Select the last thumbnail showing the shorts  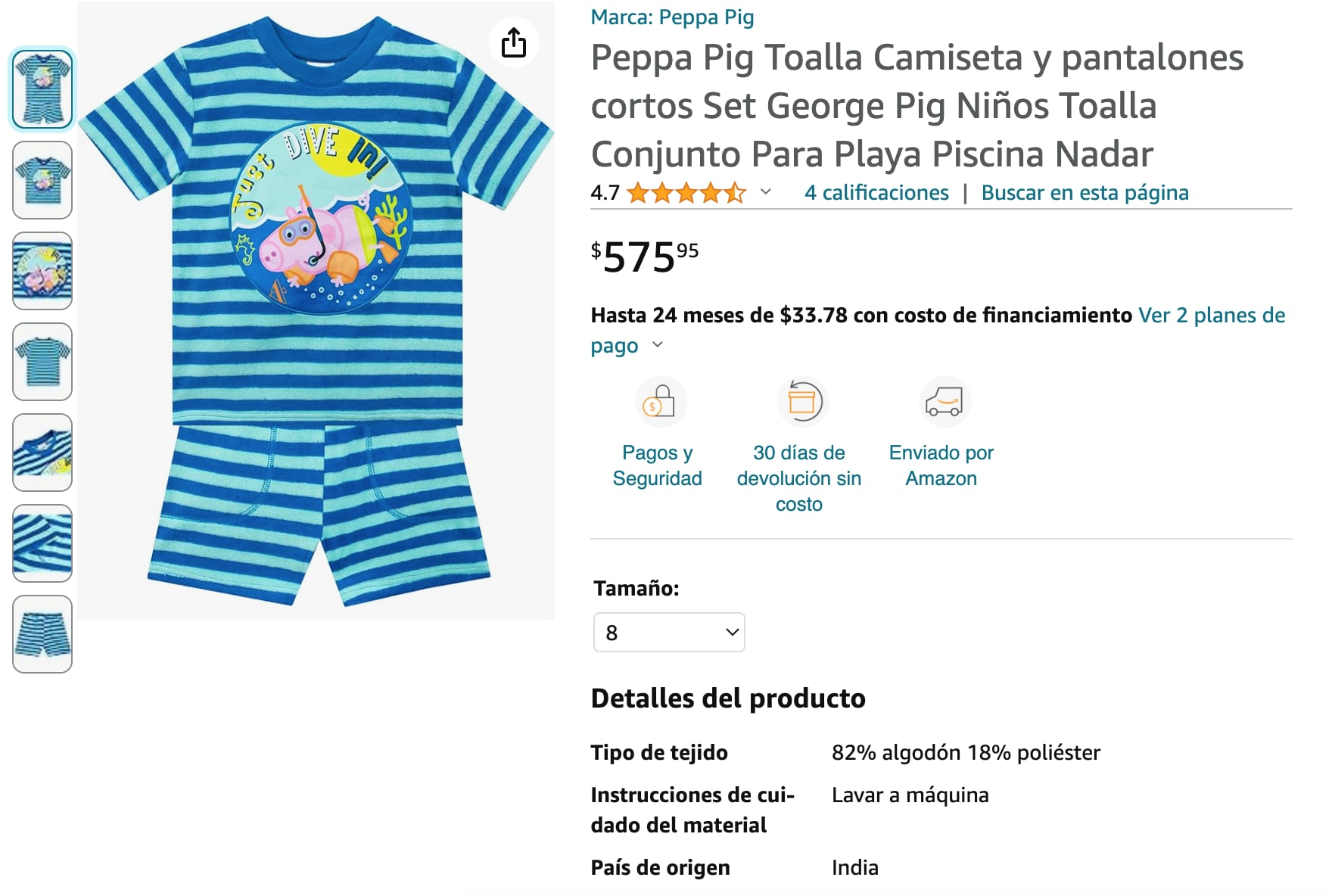coord(42,634)
